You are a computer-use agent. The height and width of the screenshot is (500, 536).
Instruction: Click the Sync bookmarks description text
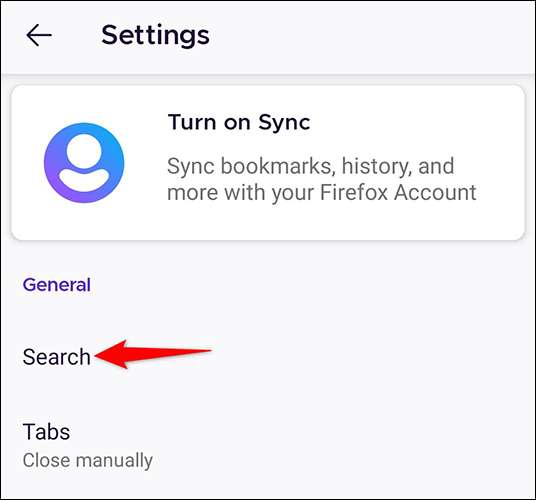pos(321,179)
